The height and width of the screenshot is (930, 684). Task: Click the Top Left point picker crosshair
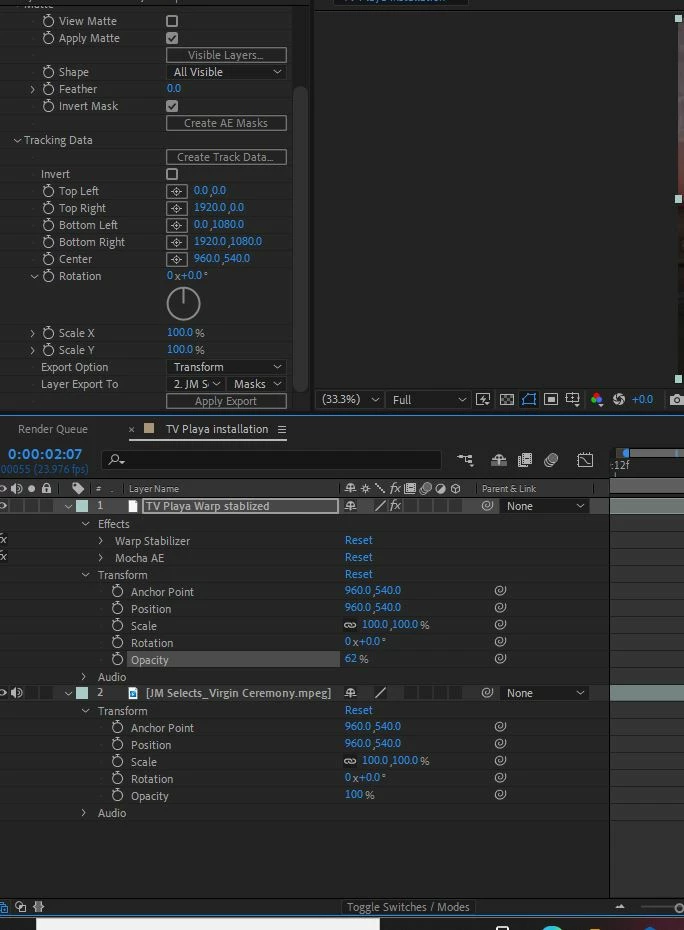tap(177, 191)
